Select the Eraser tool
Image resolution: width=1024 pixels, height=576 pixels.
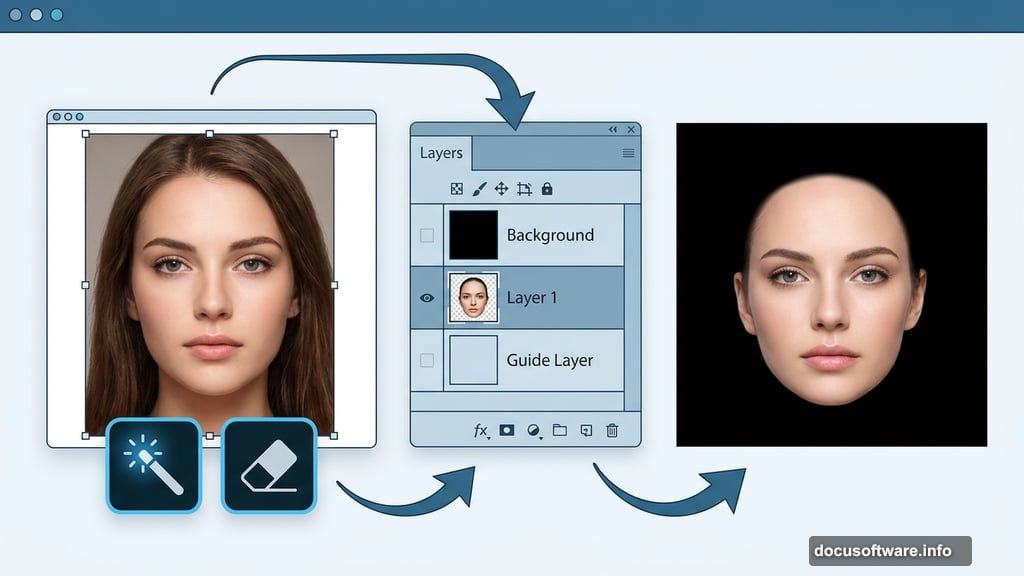pos(268,466)
